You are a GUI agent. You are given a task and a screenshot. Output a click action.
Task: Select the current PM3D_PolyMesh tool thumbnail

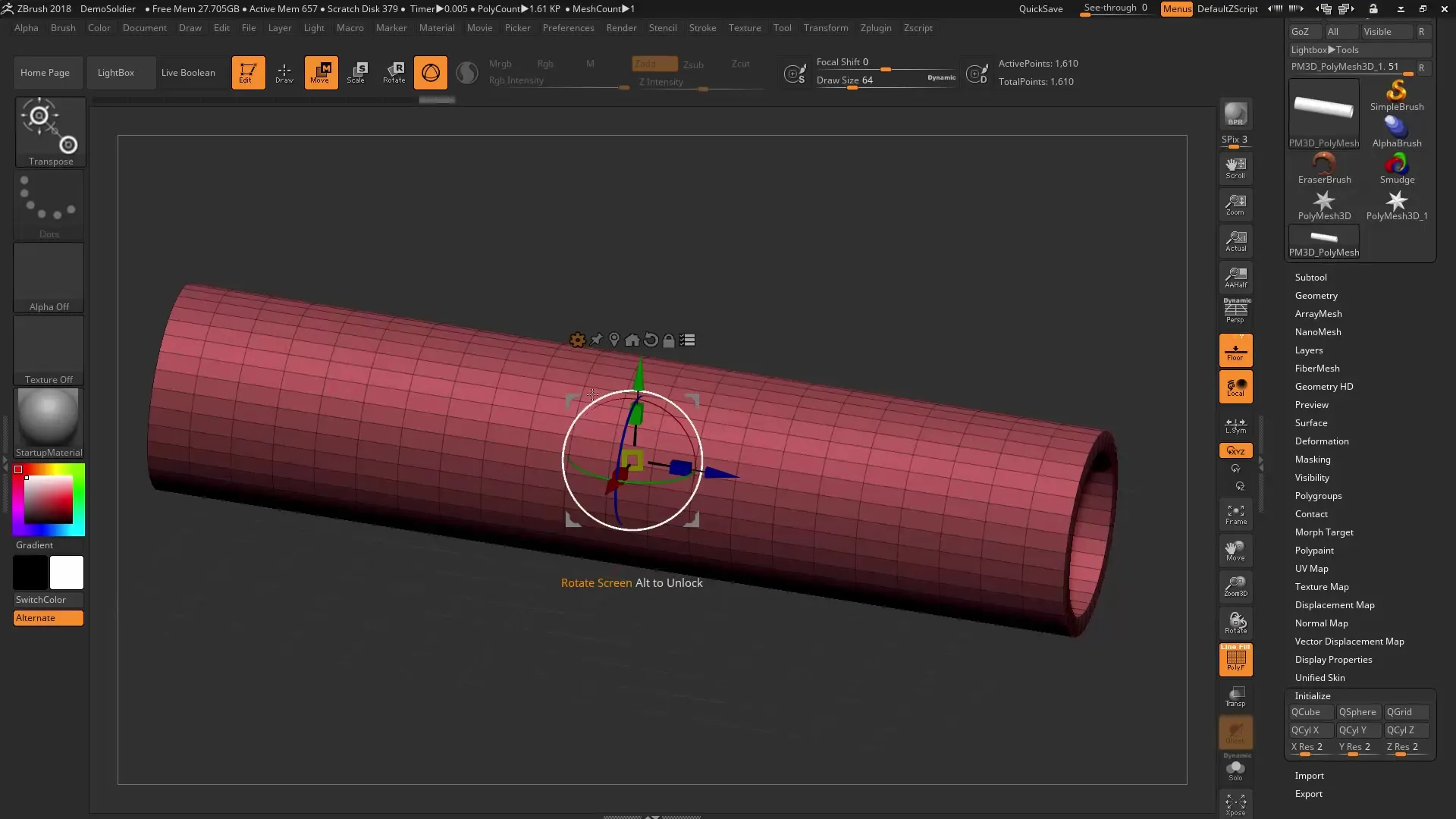pyautogui.click(x=1324, y=114)
